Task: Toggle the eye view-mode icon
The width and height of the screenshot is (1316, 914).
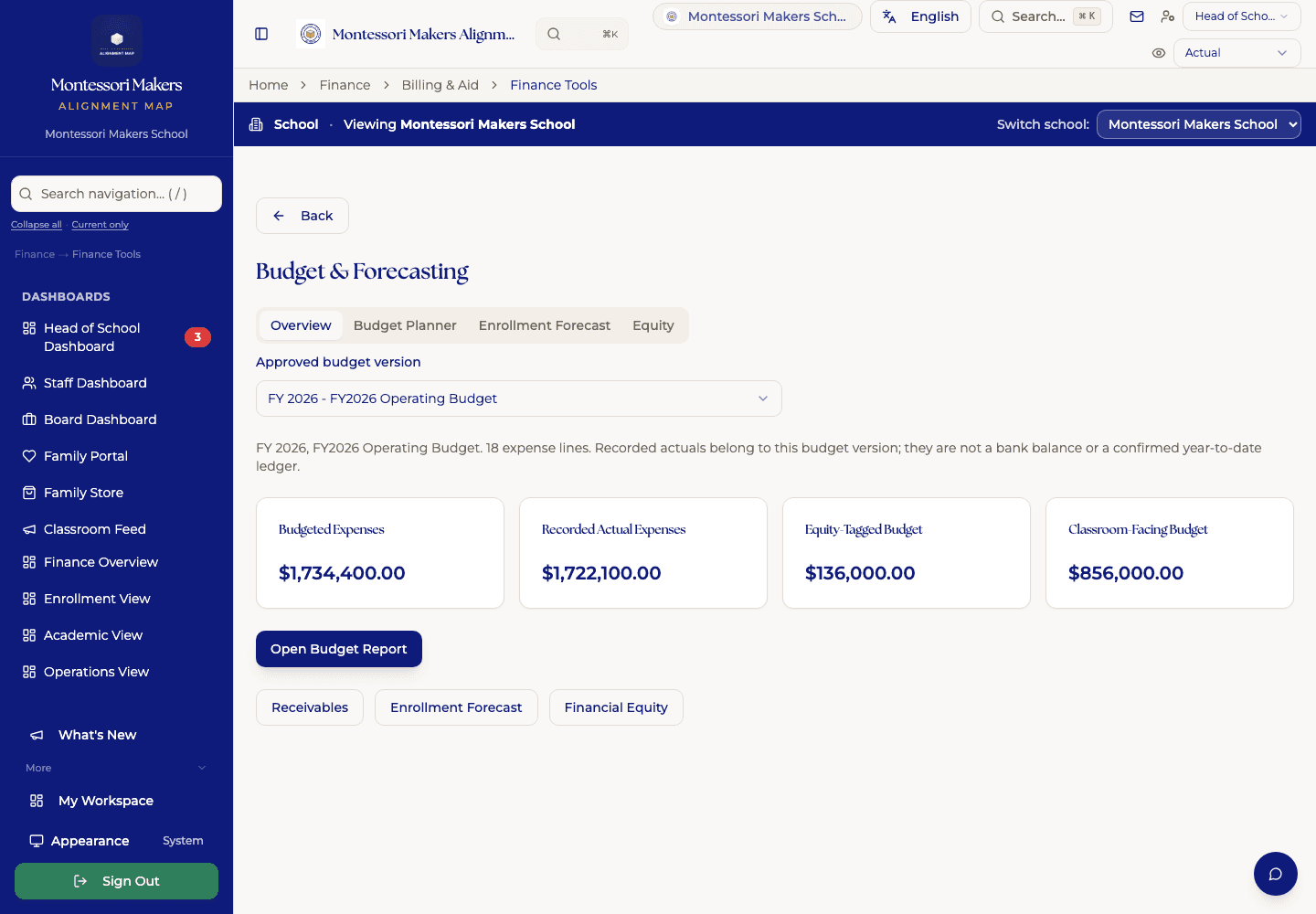Action: tap(1159, 53)
